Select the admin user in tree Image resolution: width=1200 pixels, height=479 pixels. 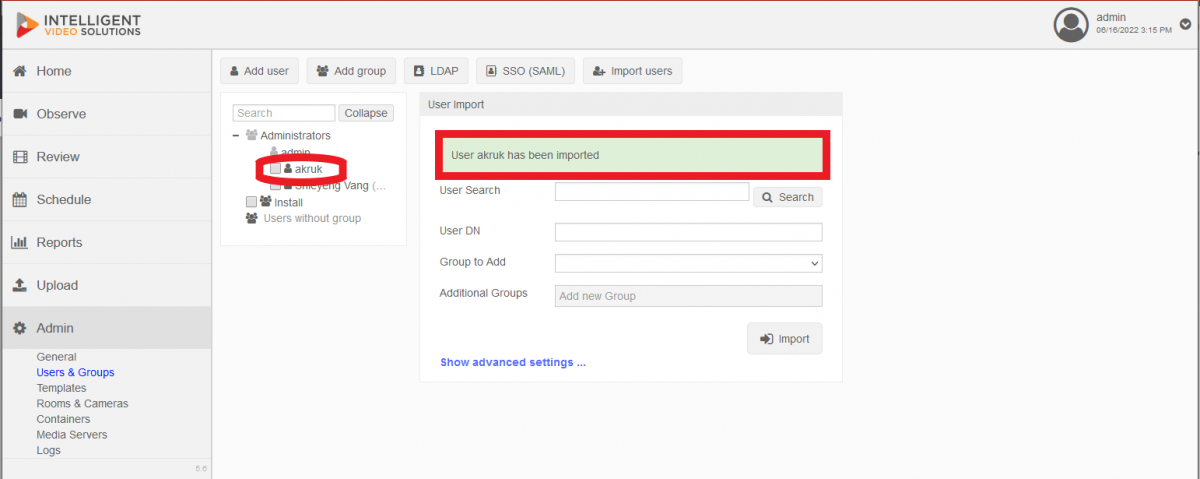click(x=295, y=151)
